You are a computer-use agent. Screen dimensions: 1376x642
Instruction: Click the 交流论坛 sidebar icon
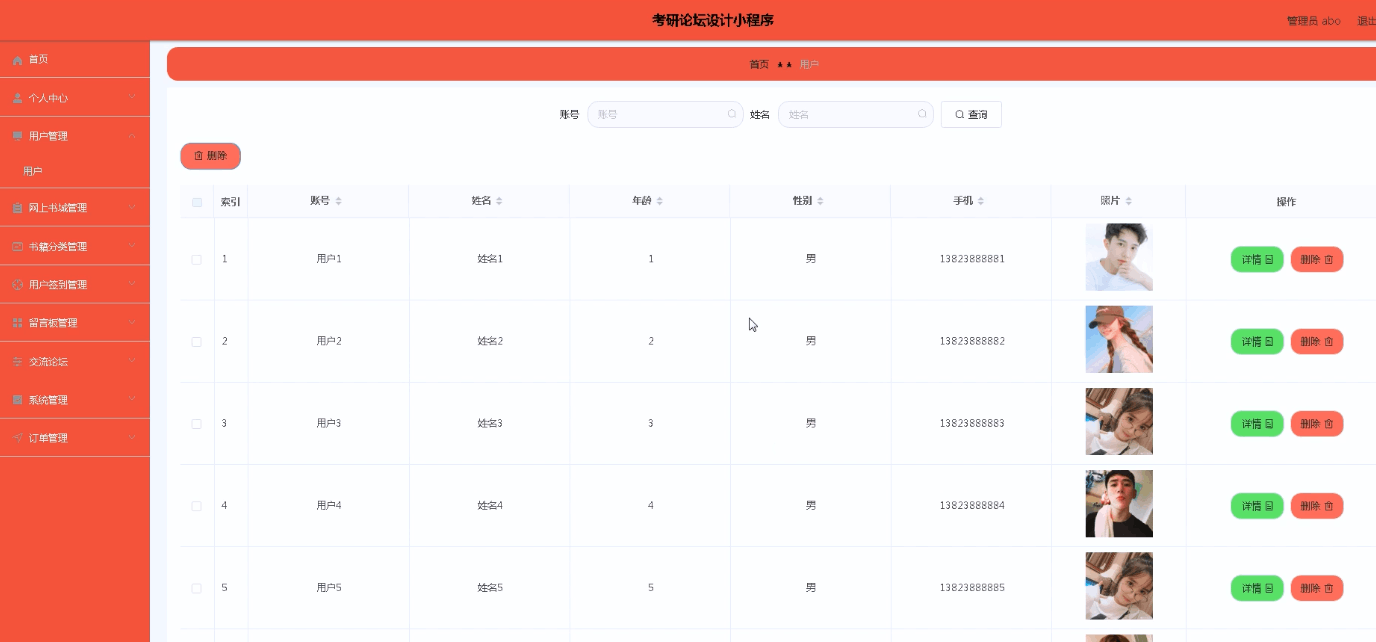pyautogui.click(x=16, y=361)
